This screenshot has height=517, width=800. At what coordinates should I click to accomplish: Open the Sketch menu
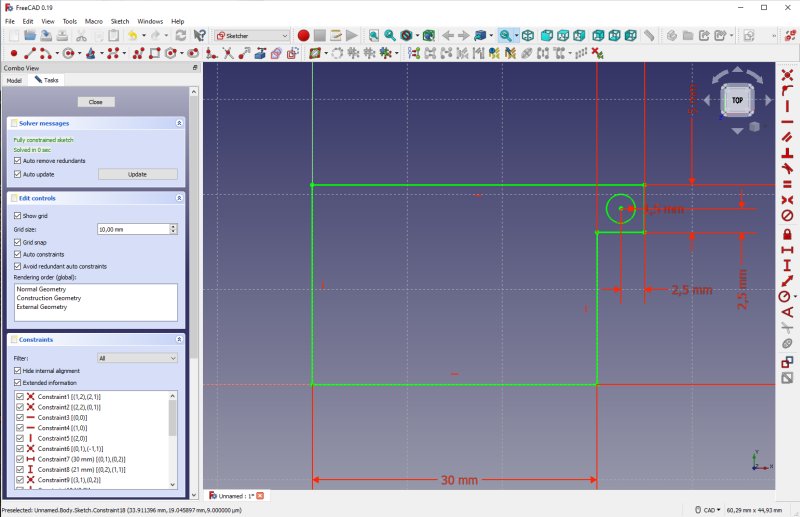coord(120,21)
